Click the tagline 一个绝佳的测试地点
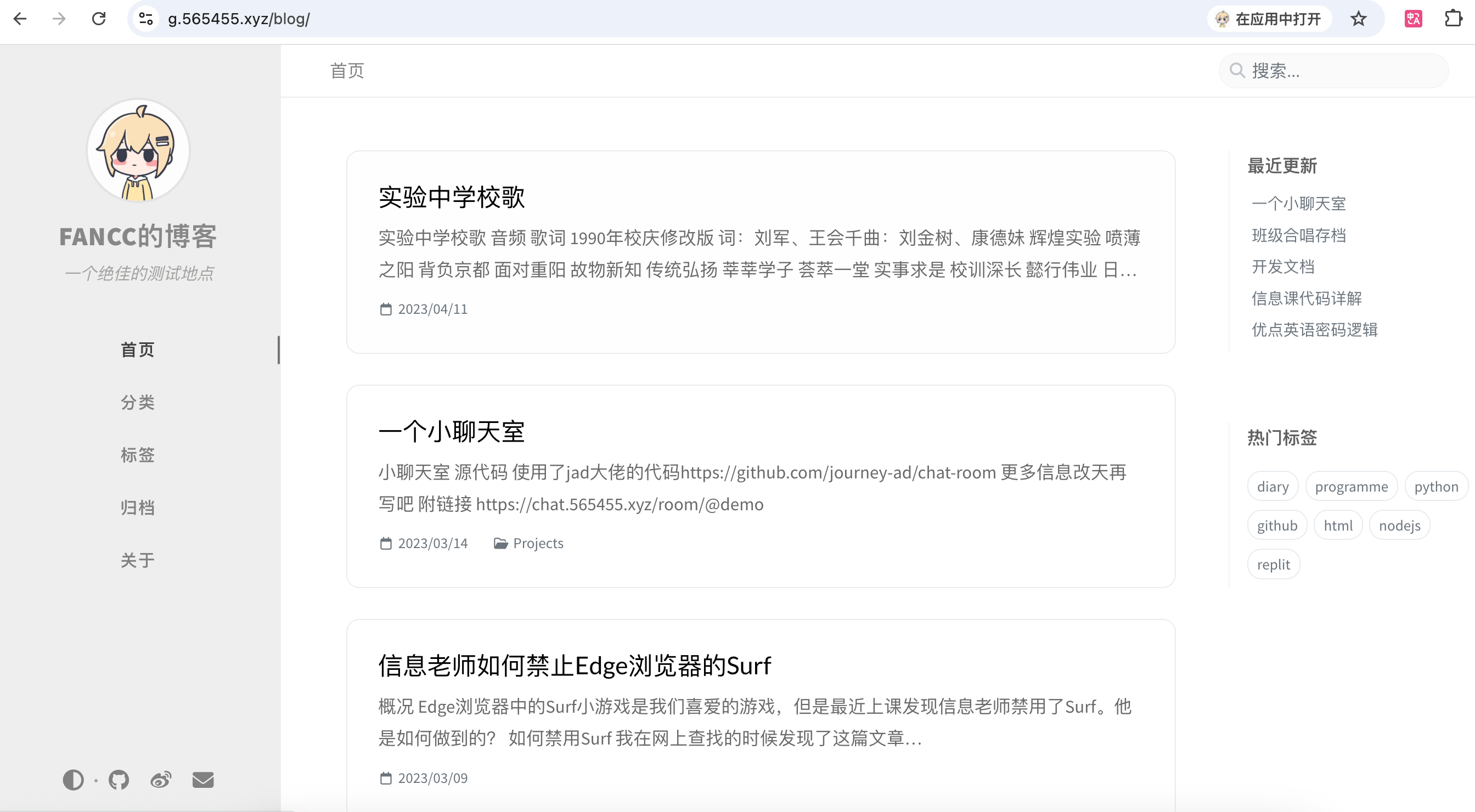 (139, 273)
